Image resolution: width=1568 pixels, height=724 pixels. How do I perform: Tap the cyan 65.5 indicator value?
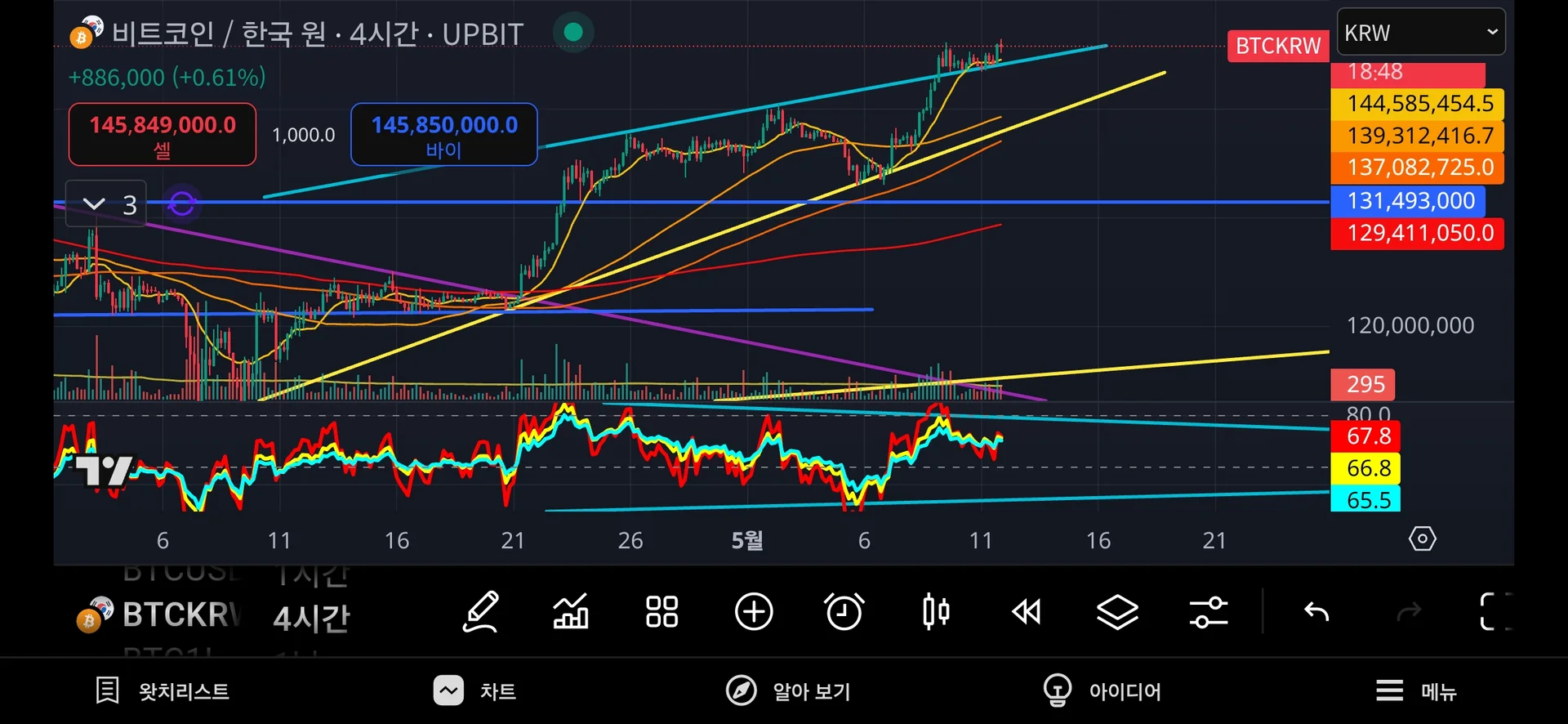click(1365, 499)
